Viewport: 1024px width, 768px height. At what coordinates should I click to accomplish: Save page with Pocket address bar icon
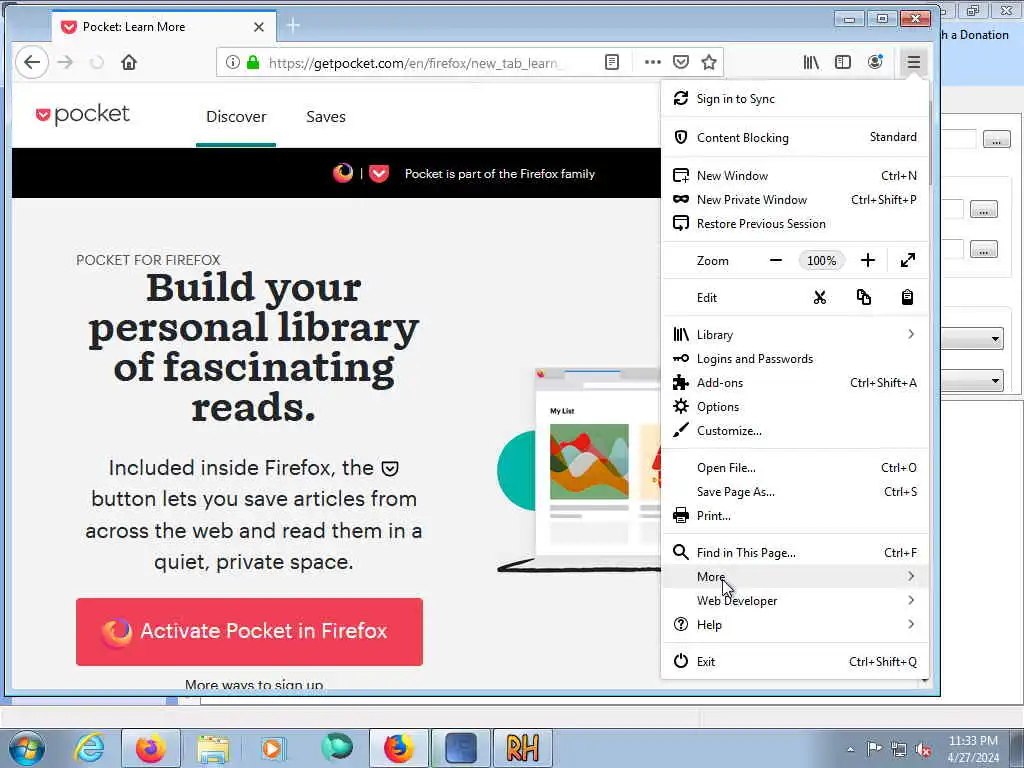681,63
